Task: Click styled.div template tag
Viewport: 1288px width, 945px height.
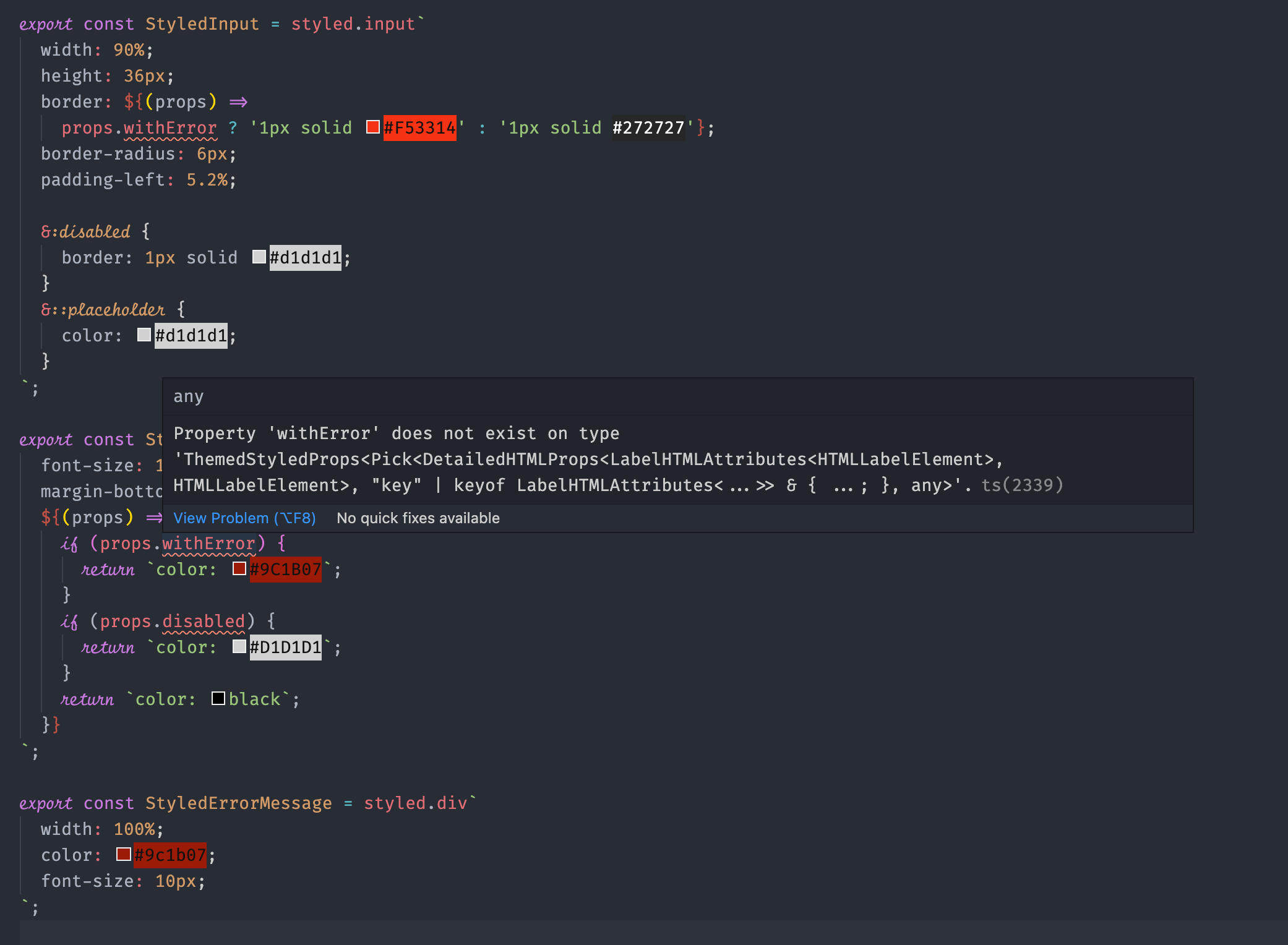Action: [415, 803]
